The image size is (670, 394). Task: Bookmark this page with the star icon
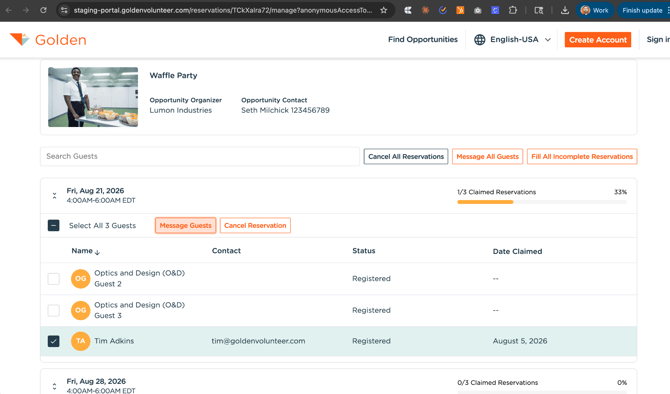(x=383, y=10)
